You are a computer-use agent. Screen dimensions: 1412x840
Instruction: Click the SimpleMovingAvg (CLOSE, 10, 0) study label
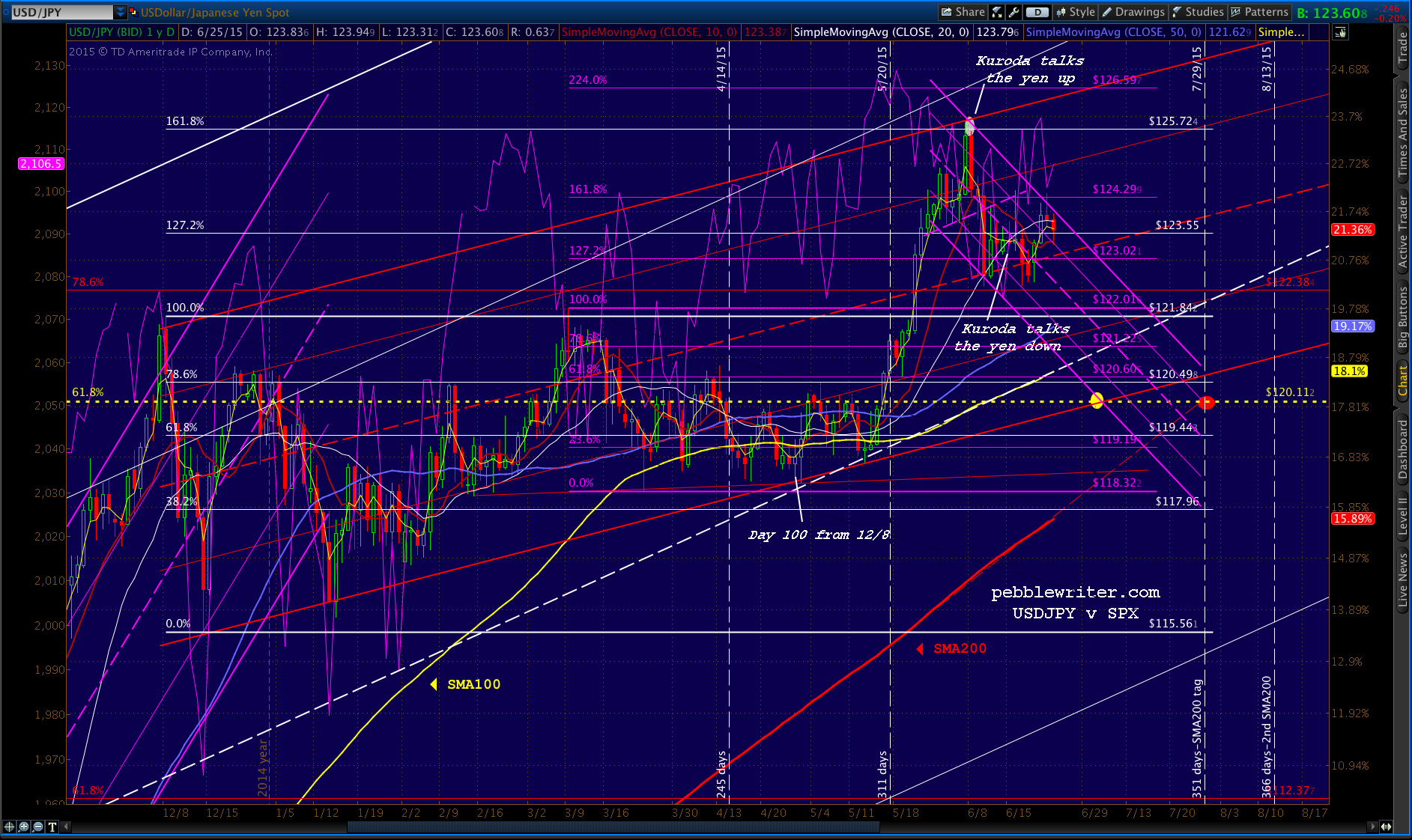coord(649,32)
